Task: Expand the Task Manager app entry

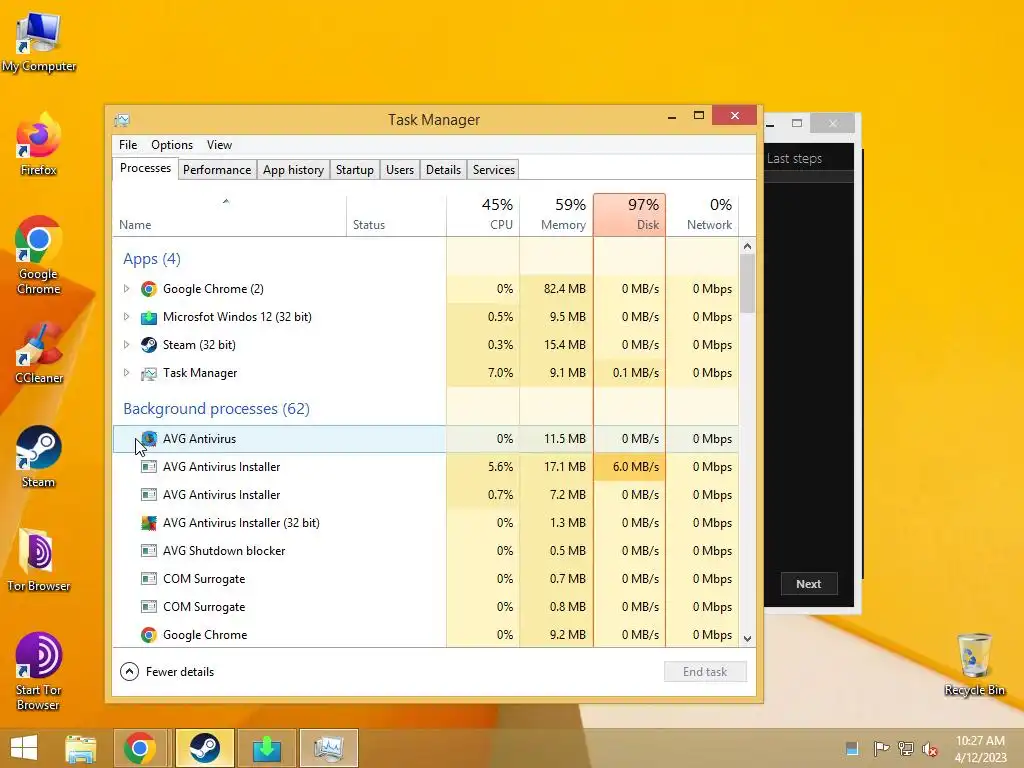Action: coord(127,373)
